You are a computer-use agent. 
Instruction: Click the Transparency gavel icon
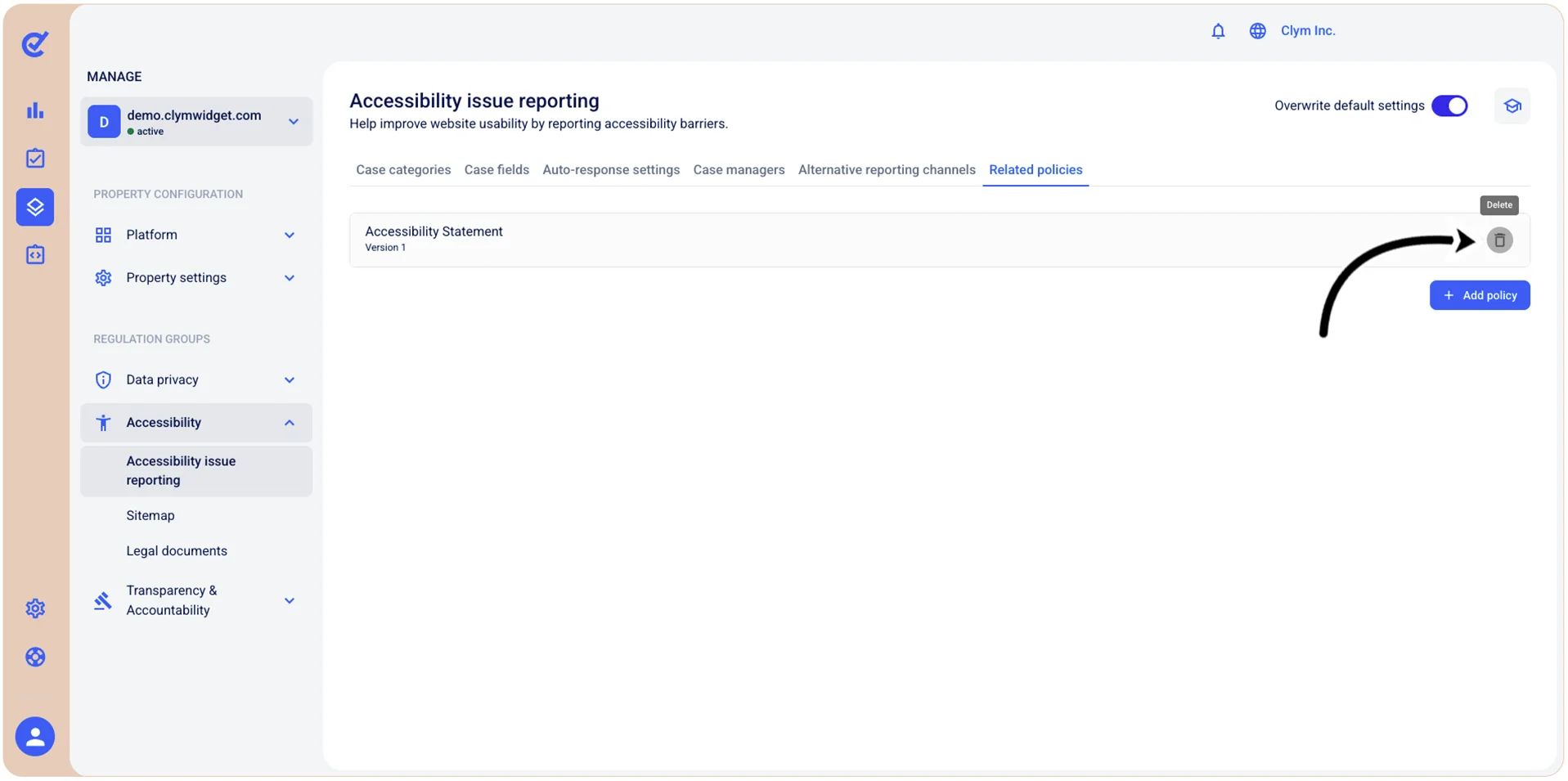pos(103,601)
